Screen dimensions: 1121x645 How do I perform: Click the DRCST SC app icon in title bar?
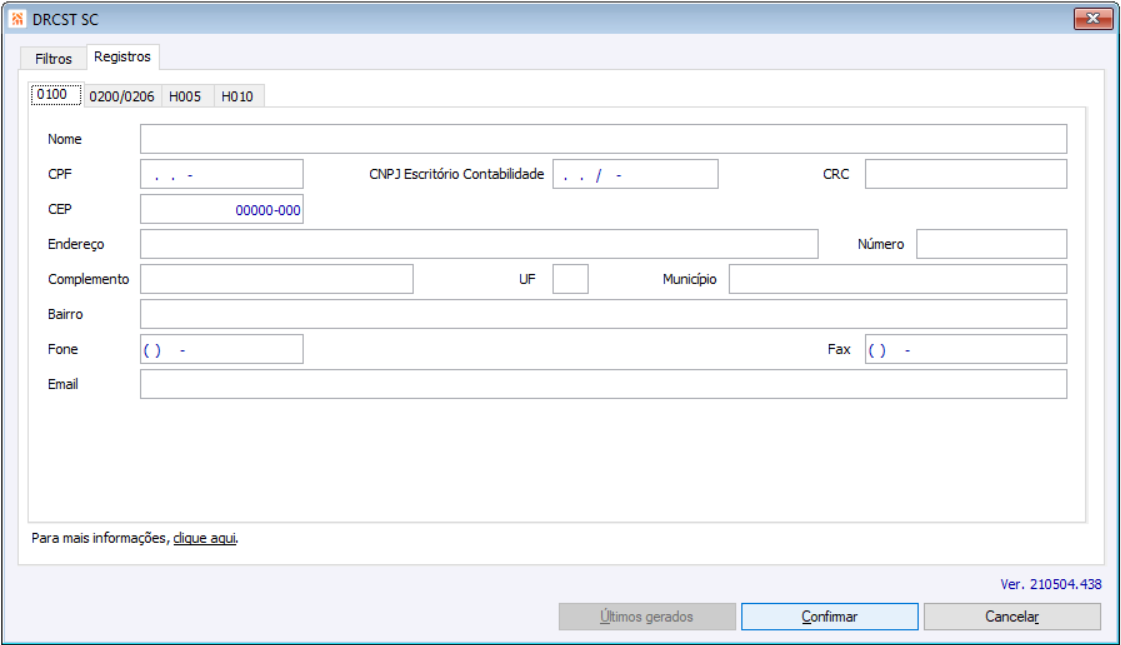[17, 19]
